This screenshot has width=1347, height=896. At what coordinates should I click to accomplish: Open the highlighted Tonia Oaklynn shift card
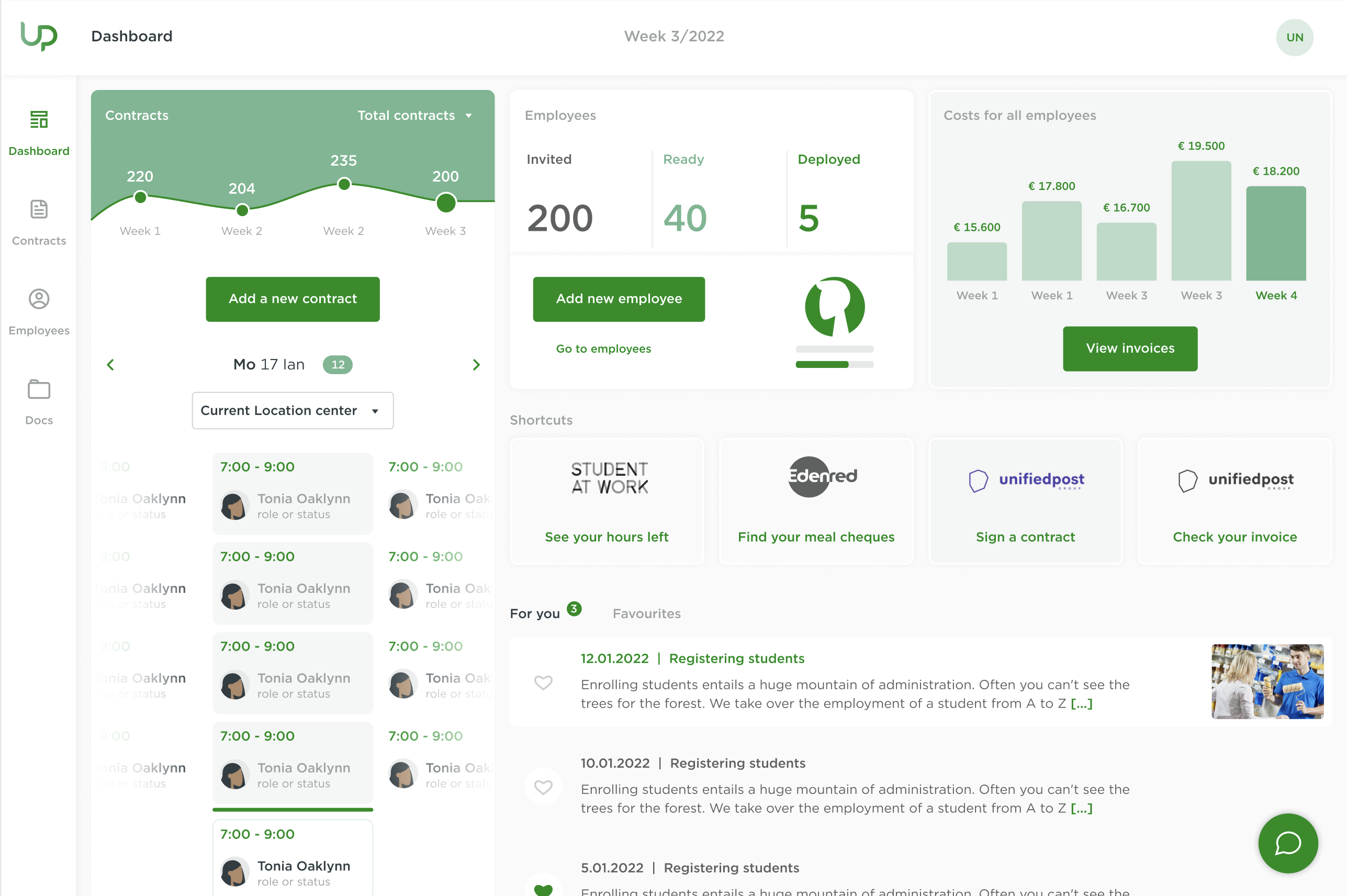pos(293,858)
